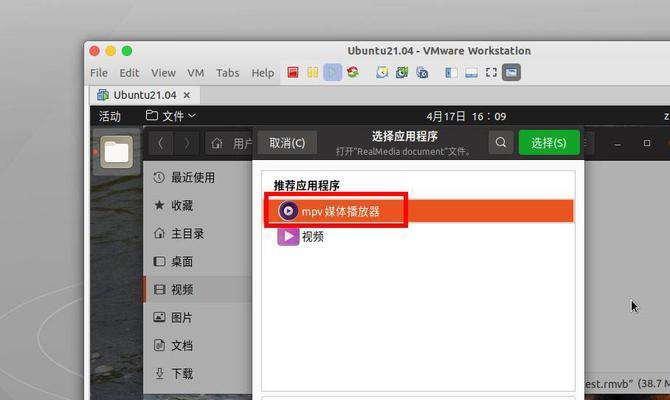This screenshot has height=400, width=670.
Task: Click the 取消(C) cancel button
Action: (x=287, y=143)
